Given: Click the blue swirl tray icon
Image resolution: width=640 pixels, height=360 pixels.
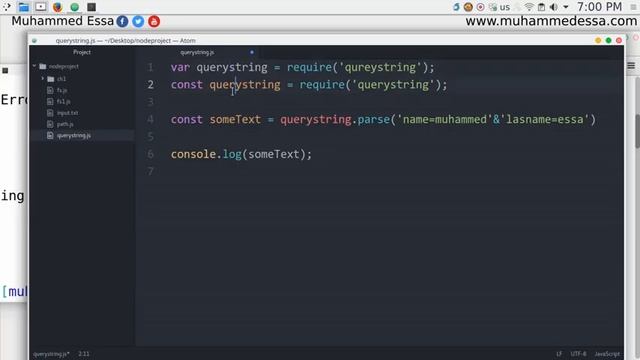Looking at the screenshot, I should (x=456, y=7).
